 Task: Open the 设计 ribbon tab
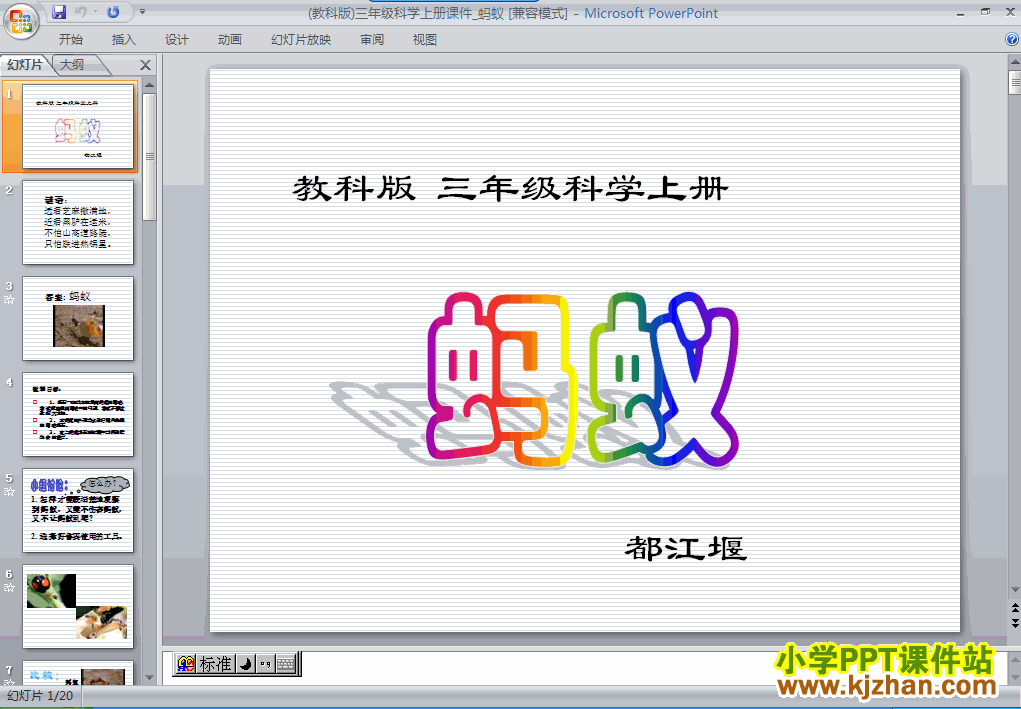click(x=176, y=40)
